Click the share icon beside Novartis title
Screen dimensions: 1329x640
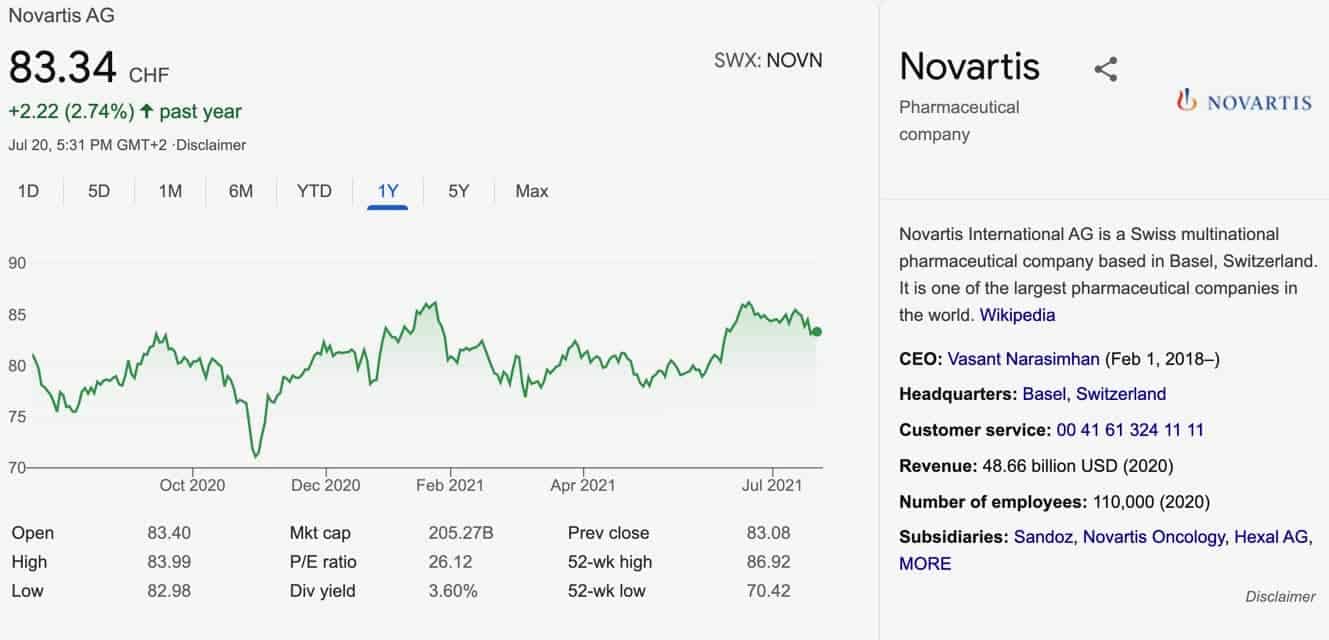pos(1105,69)
